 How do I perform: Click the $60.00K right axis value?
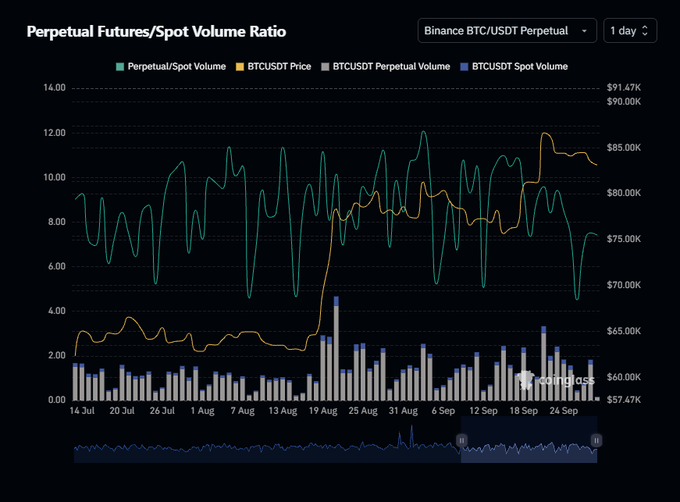[x=624, y=377]
